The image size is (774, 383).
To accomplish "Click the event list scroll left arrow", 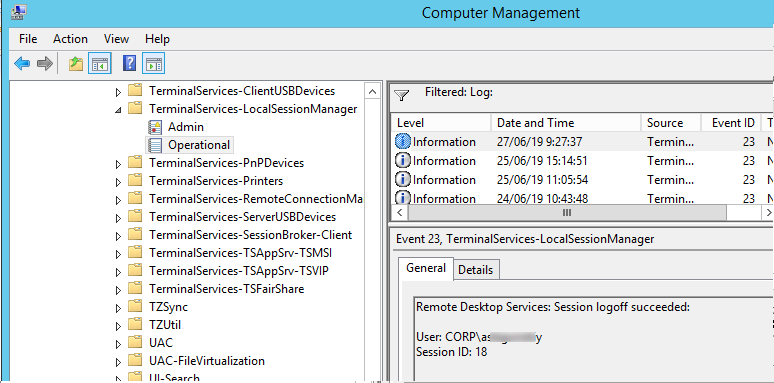I will (399, 213).
